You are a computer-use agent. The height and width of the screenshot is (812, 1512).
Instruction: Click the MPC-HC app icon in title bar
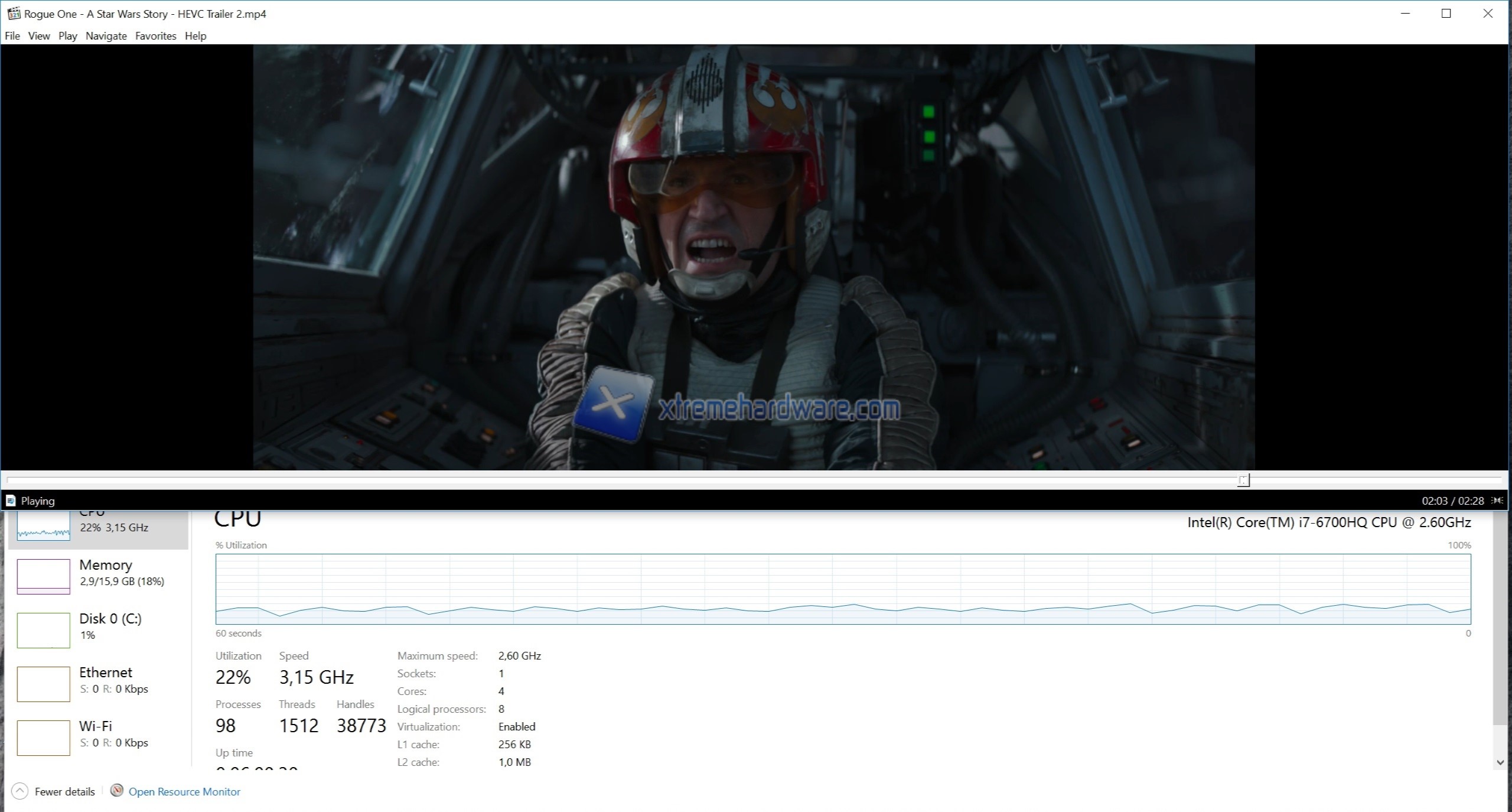coord(13,14)
